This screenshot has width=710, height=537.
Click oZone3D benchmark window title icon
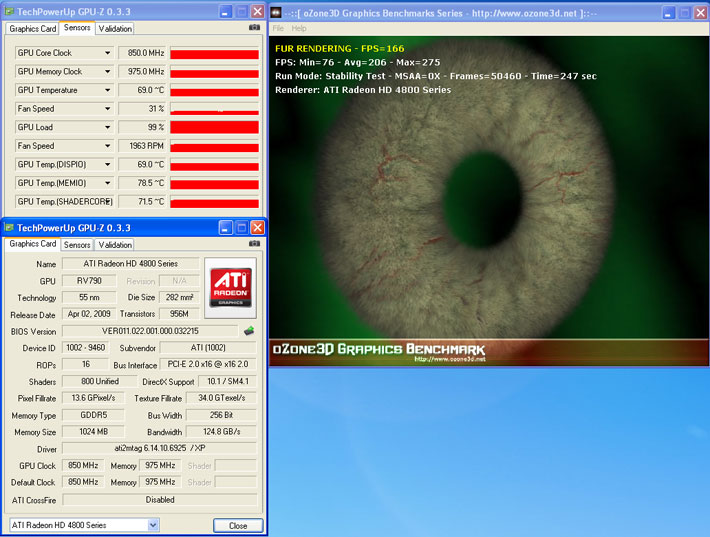click(276, 13)
